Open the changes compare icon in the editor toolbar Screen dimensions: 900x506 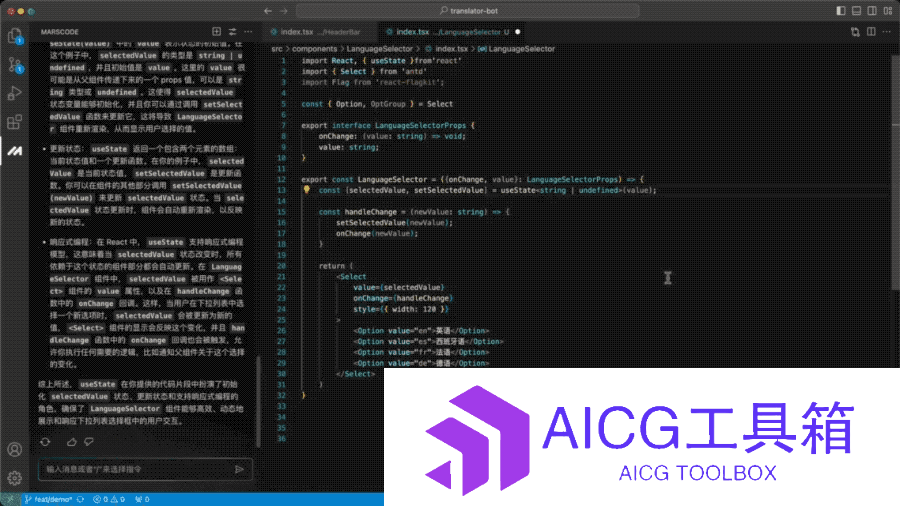pos(855,32)
